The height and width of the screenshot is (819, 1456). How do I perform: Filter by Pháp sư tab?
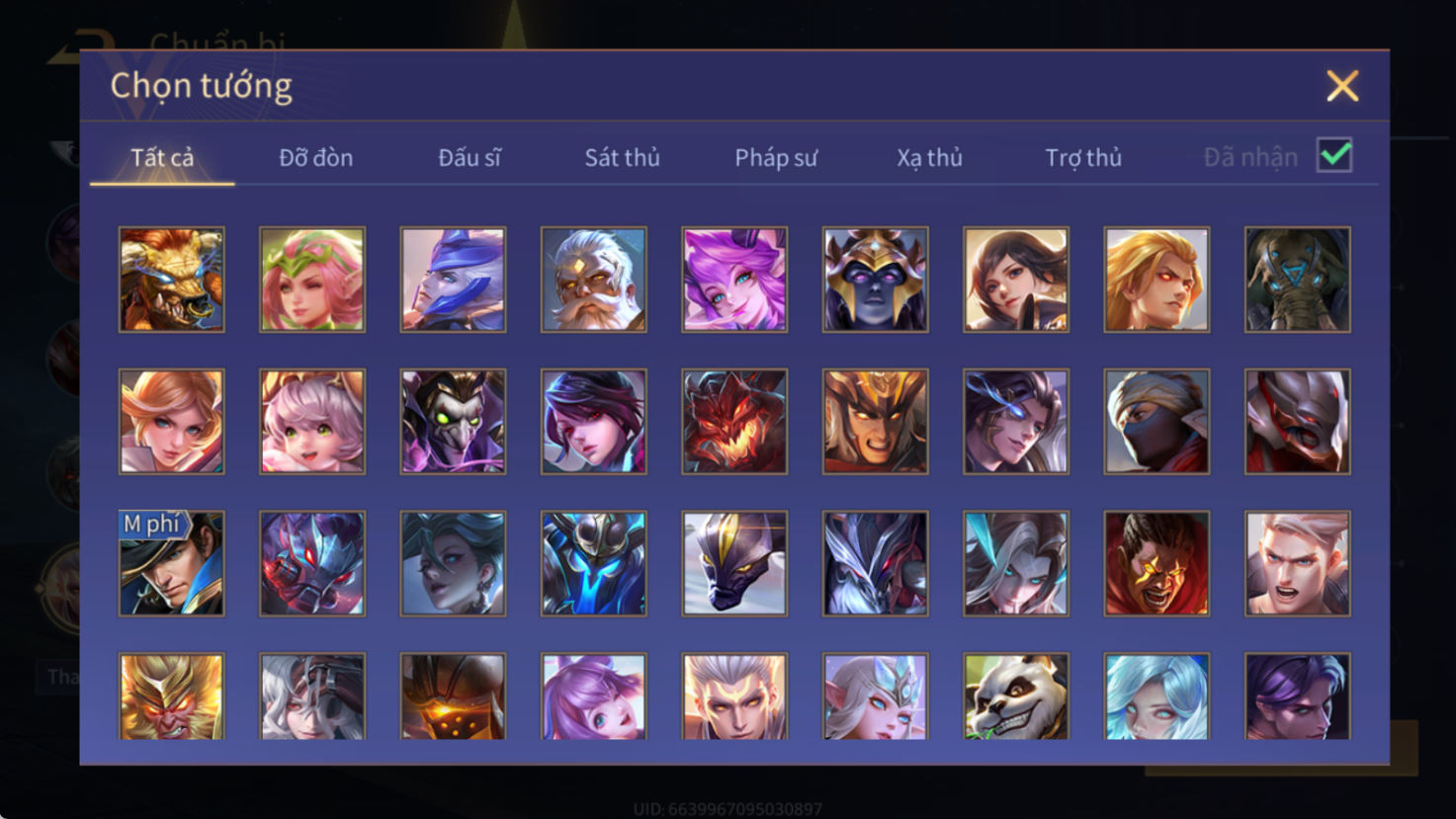pyautogui.click(x=776, y=157)
